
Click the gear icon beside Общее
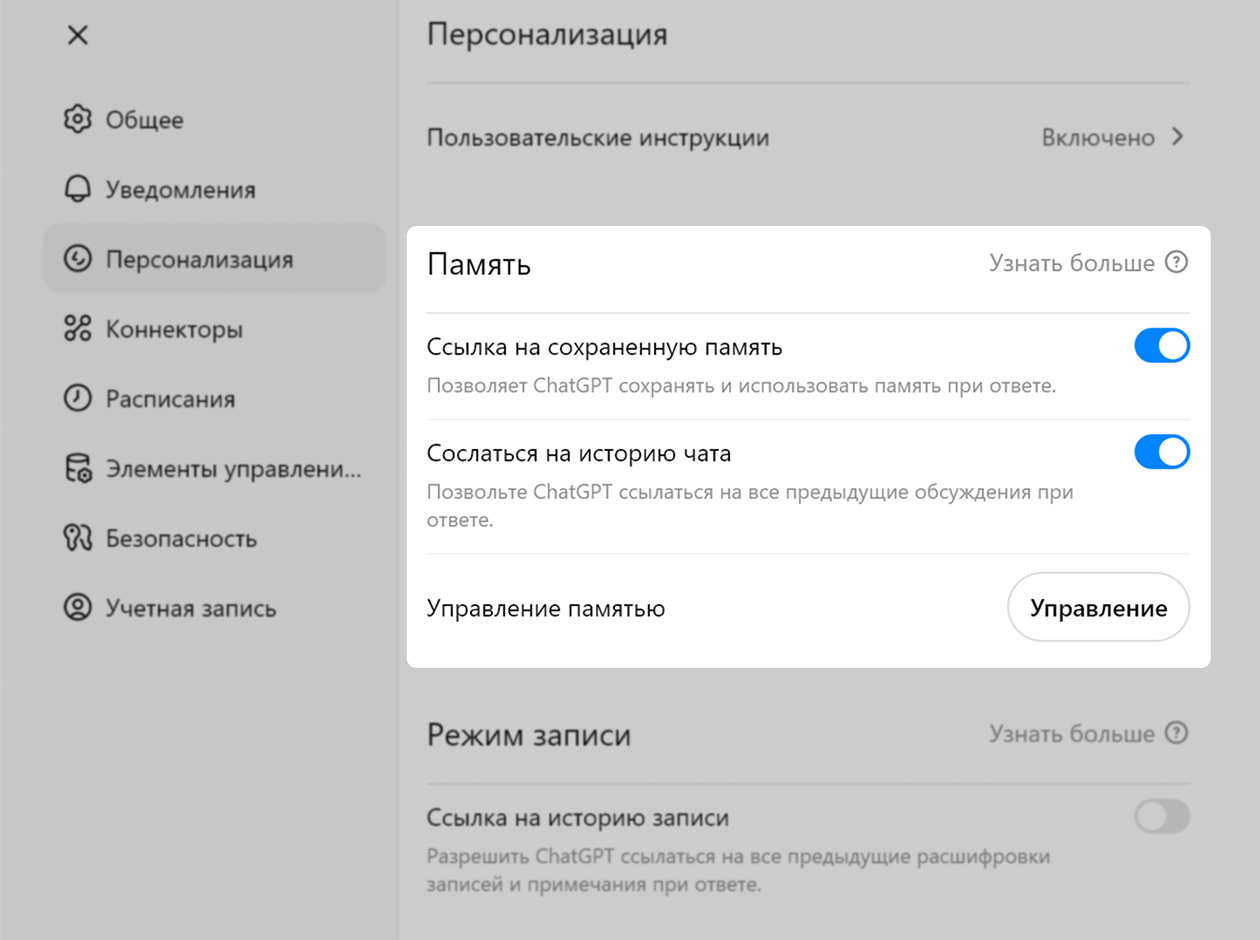pos(77,120)
